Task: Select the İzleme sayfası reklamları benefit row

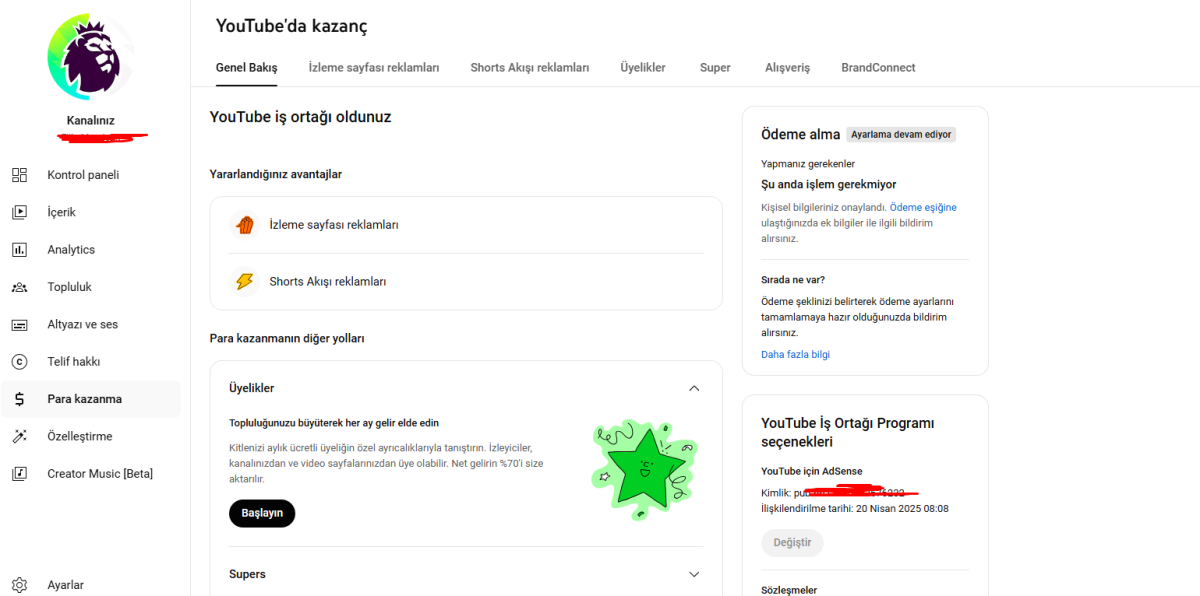Action: 466,225
